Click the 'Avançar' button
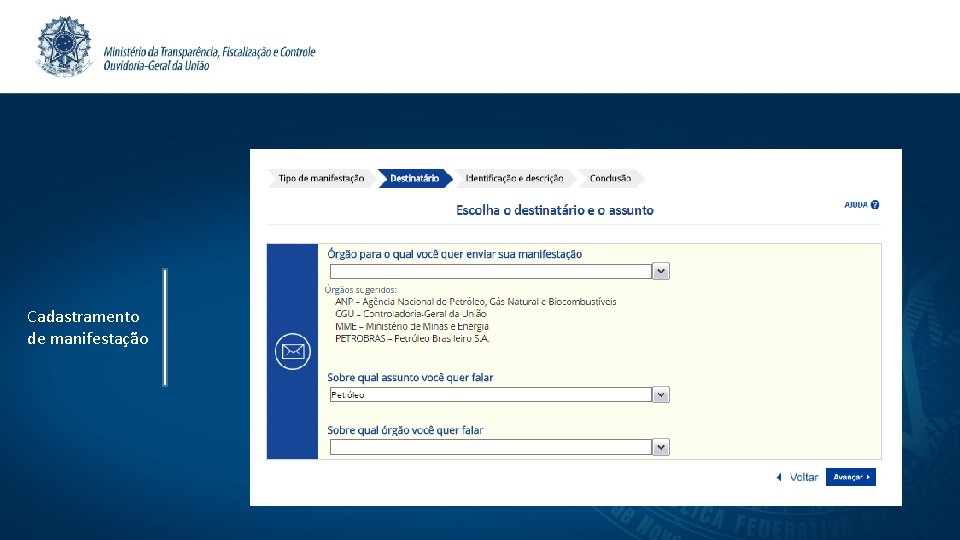Viewport: 960px width, 540px height. coord(850,477)
